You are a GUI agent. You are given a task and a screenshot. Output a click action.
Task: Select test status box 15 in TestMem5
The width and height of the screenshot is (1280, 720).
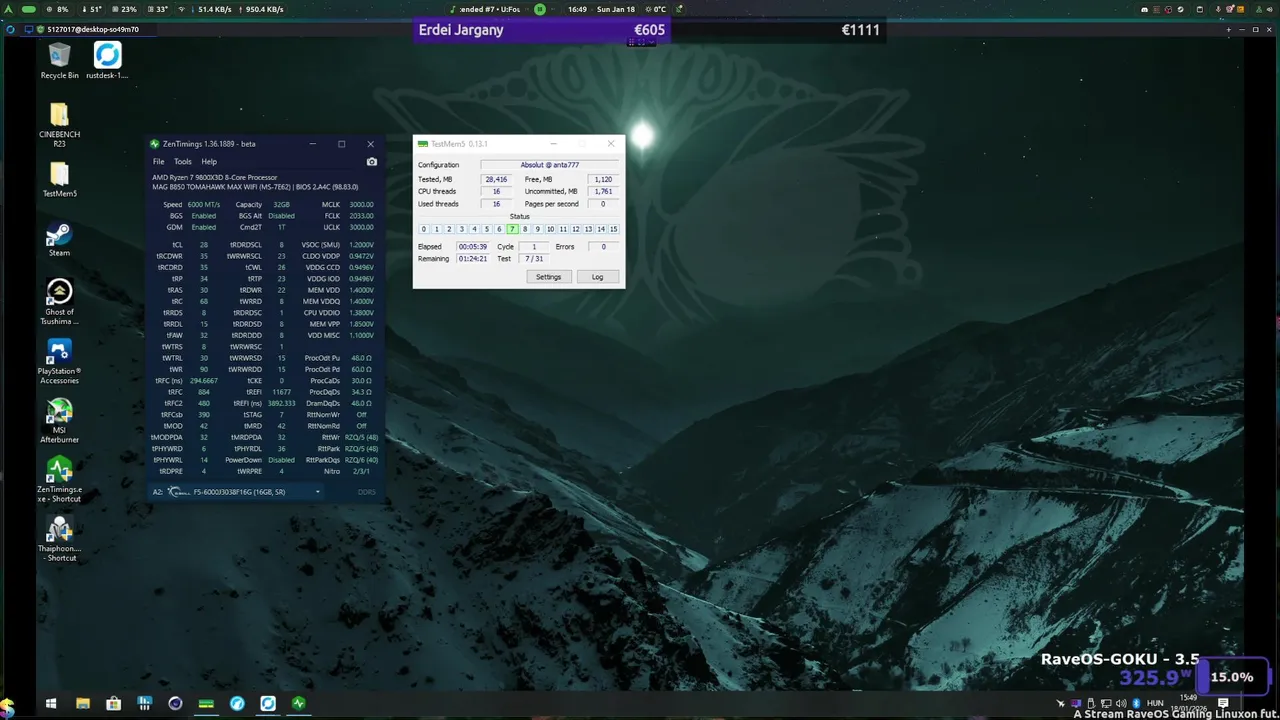click(x=613, y=229)
